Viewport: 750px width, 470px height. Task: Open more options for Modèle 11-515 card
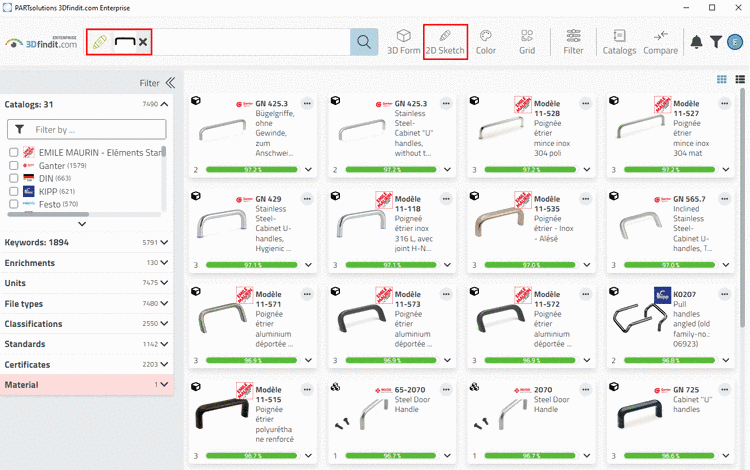[307, 390]
